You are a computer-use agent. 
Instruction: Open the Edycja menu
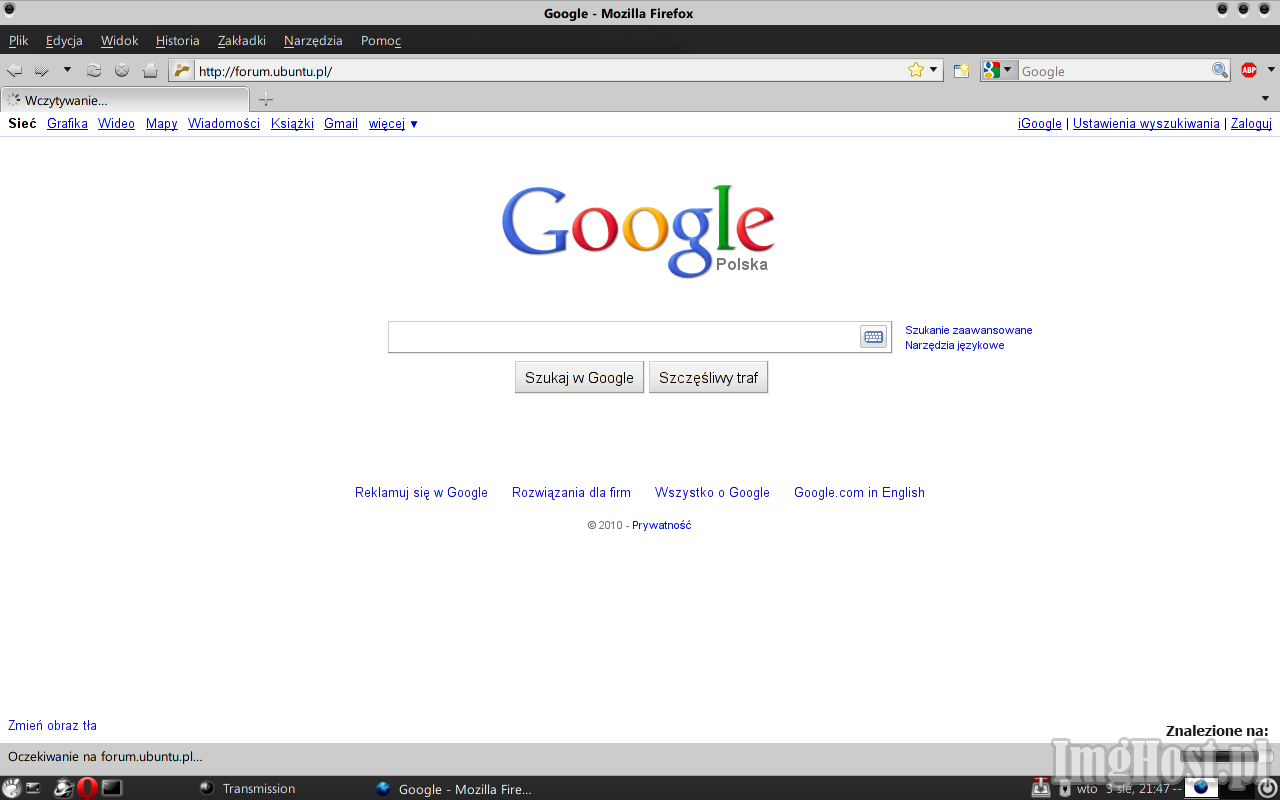[x=64, y=41]
